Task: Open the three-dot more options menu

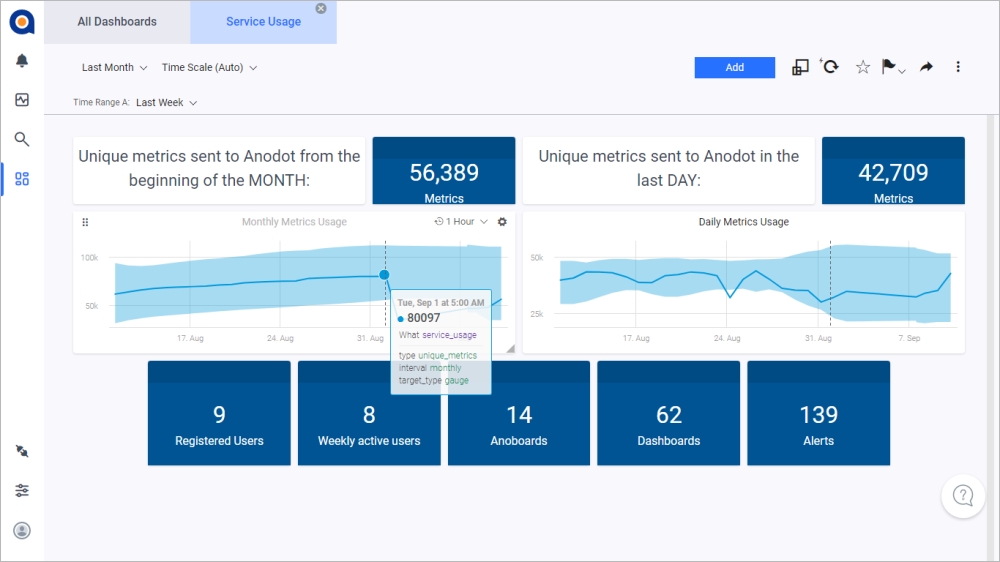Action: coord(958,67)
